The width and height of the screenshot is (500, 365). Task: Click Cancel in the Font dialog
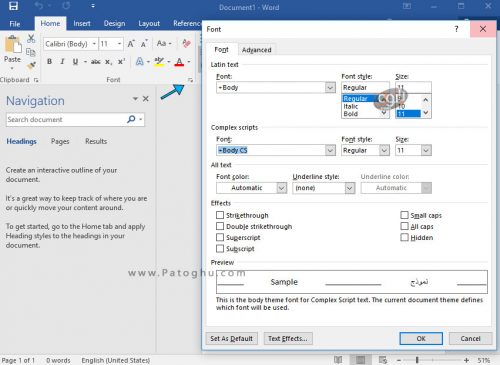pyautogui.click(x=470, y=339)
